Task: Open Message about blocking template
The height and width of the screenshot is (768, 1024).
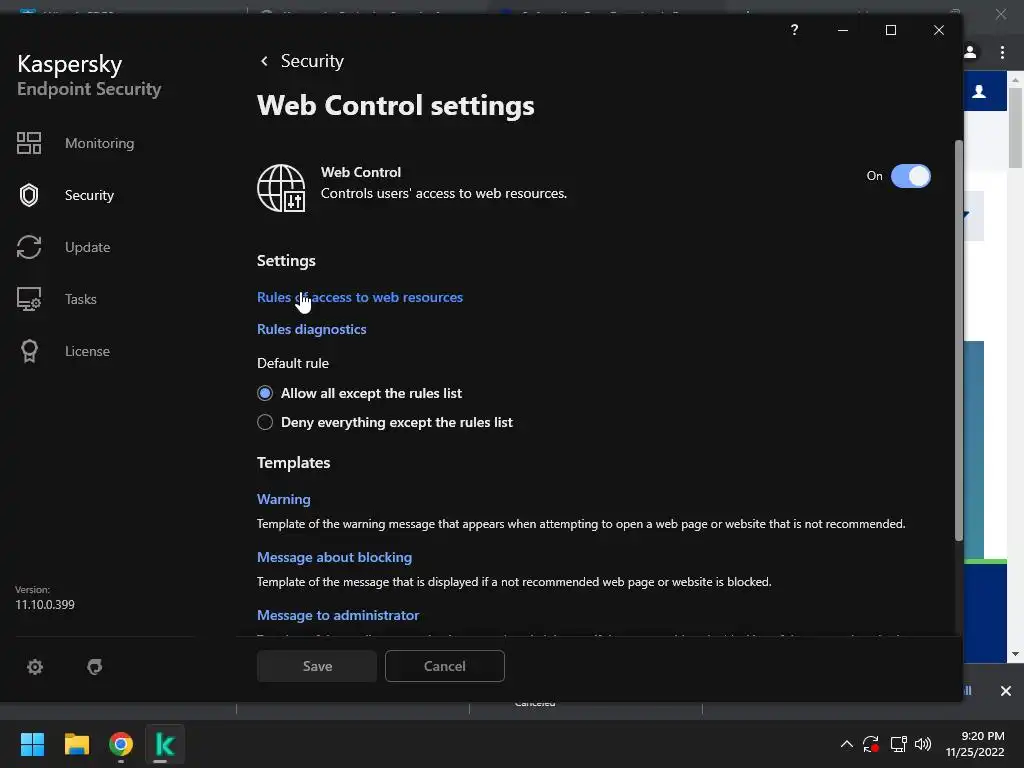Action: click(334, 557)
